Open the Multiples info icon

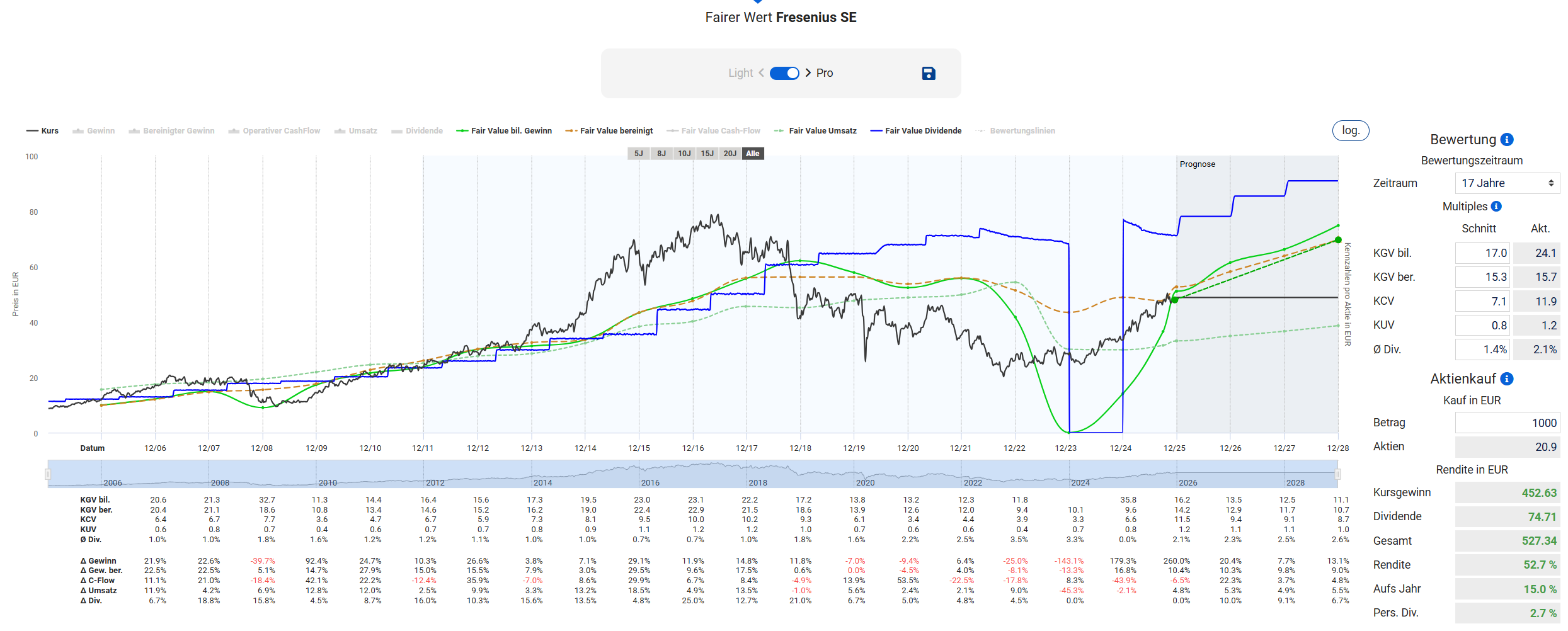tap(1496, 207)
